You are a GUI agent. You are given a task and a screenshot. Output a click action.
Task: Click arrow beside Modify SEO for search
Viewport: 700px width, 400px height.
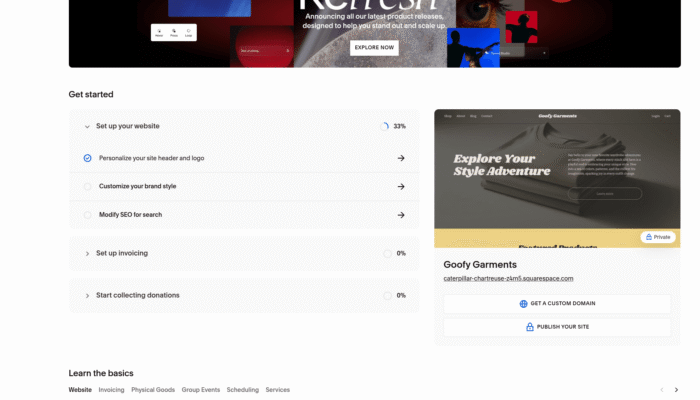[401, 215]
